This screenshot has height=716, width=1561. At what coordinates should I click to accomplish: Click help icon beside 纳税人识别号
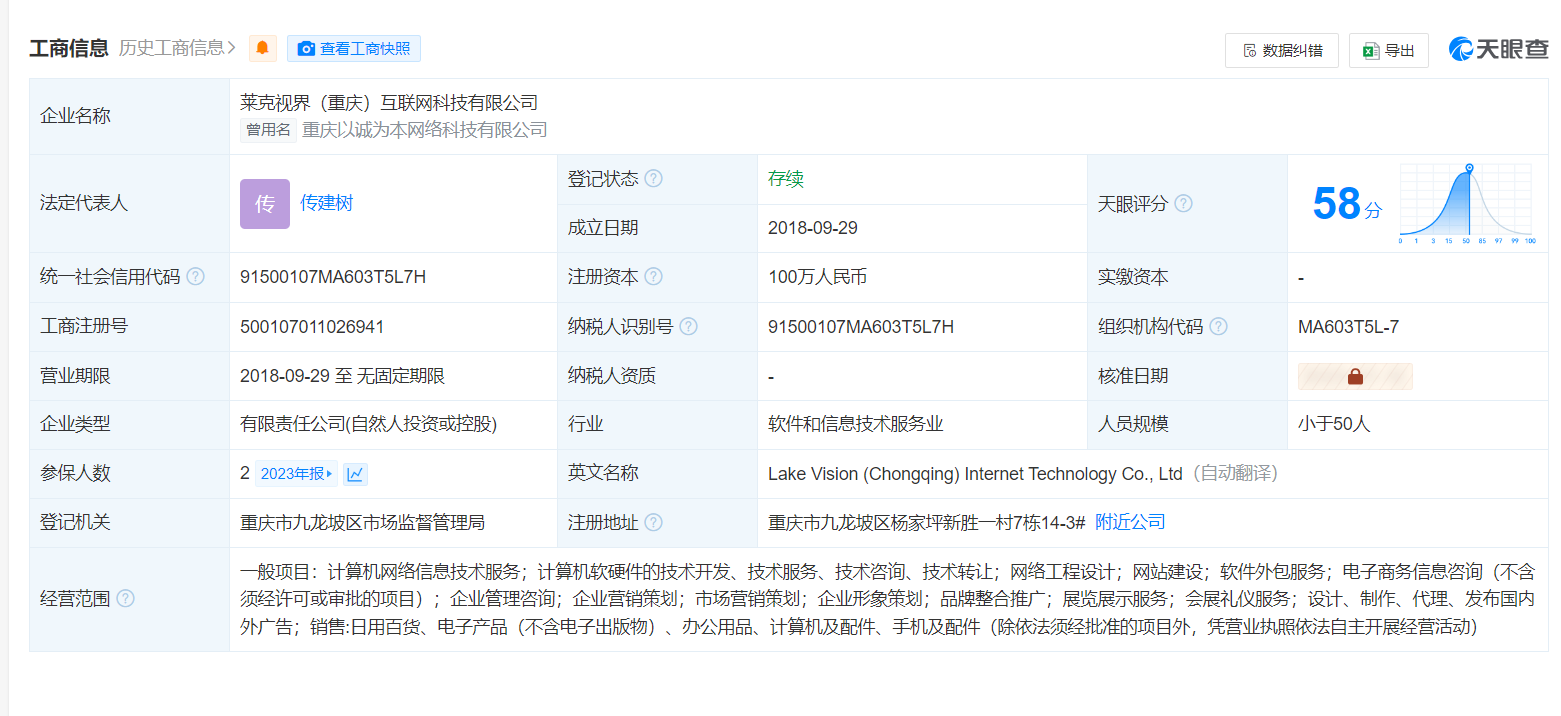[688, 327]
